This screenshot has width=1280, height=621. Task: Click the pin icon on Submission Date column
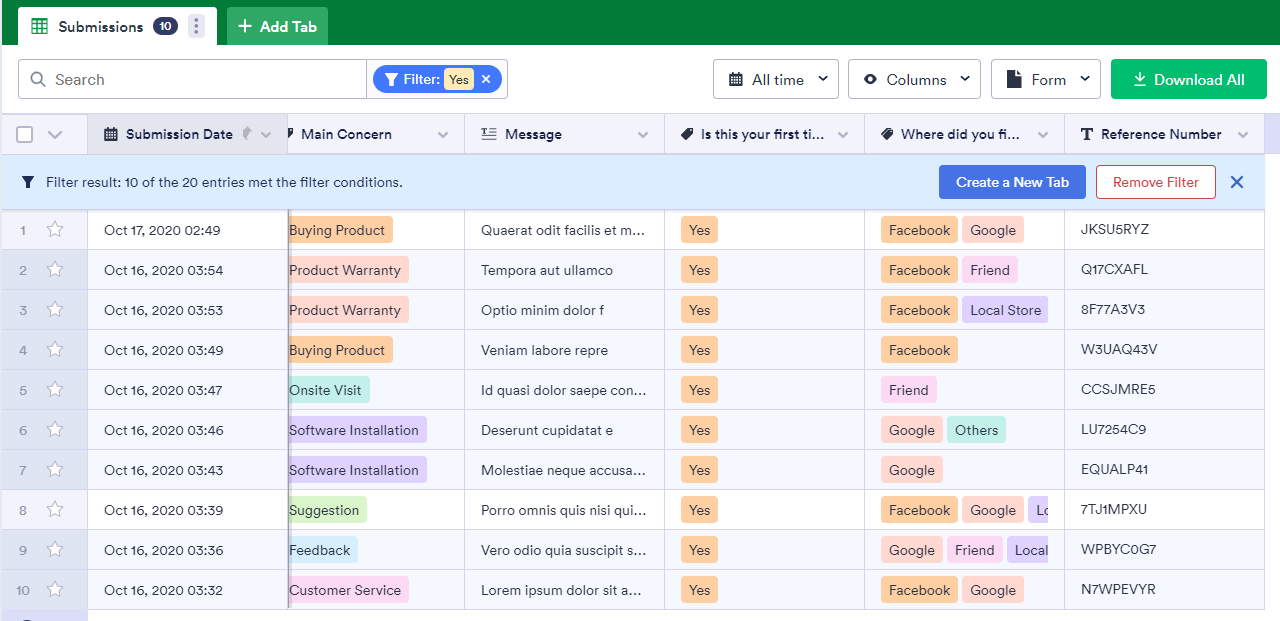[x=248, y=133]
